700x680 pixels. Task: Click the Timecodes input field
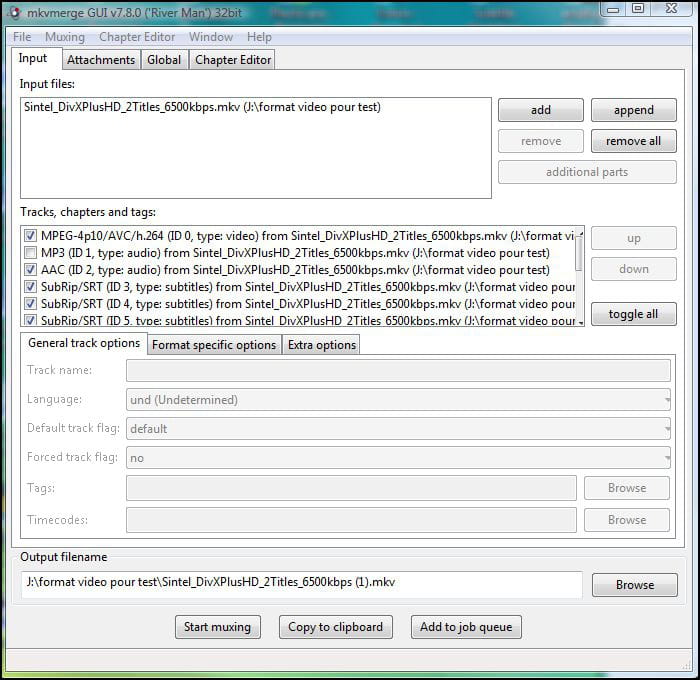[x=351, y=520]
